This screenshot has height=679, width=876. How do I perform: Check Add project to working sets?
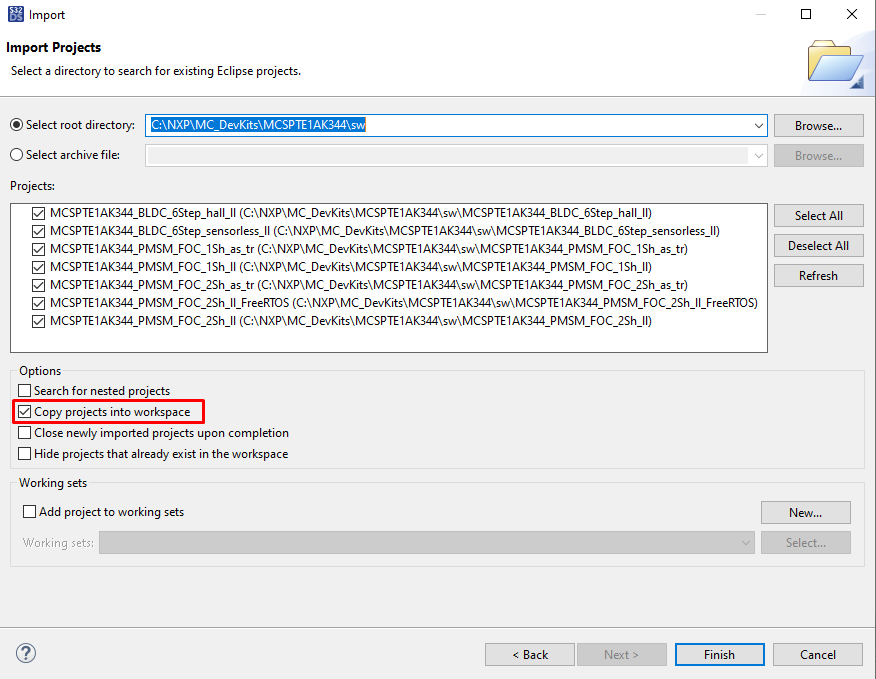[29, 512]
